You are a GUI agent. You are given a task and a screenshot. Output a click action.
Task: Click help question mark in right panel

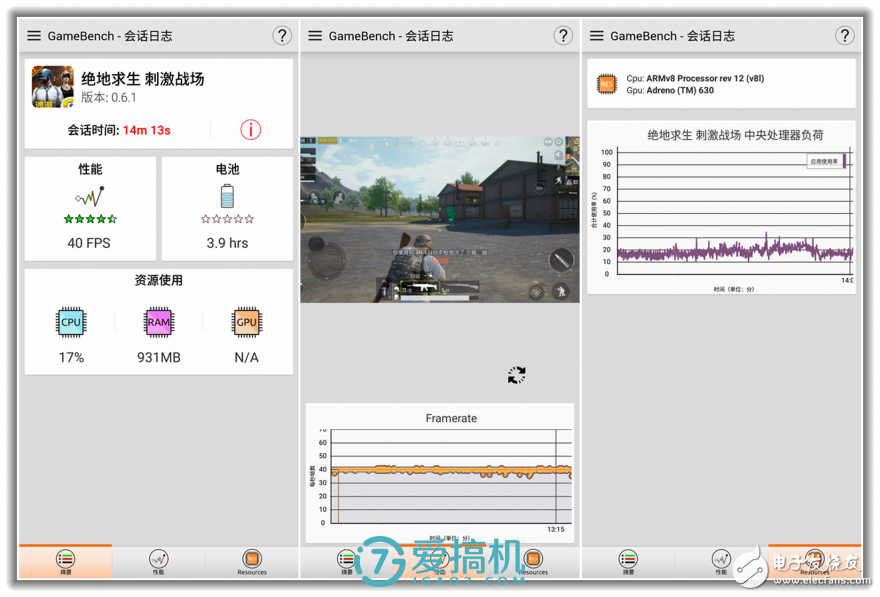tap(845, 36)
